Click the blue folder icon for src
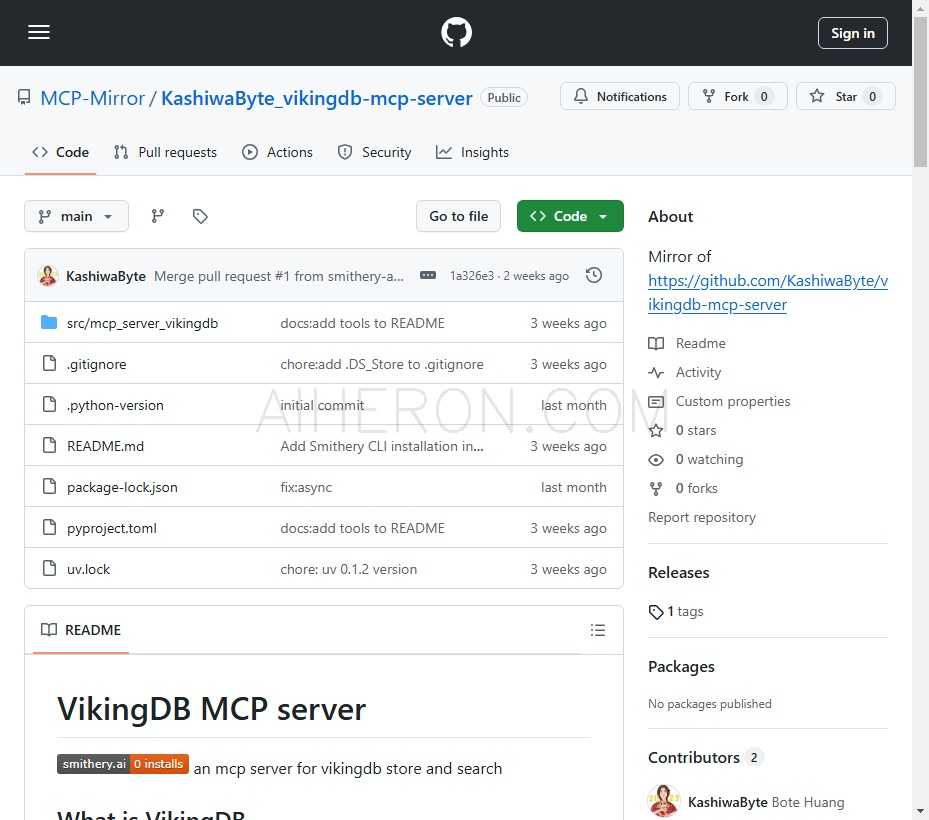Image resolution: width=929 pixels, height=820 pixels. coord(49,322)
